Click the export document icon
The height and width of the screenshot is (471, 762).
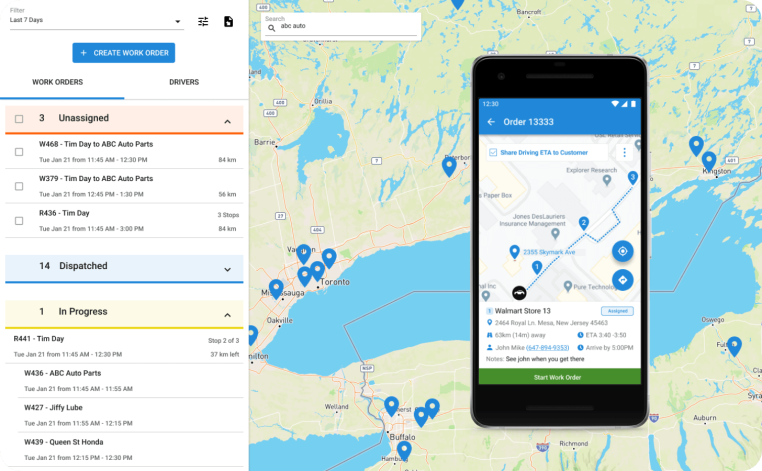pyautogui.click(x=228, y=21)
